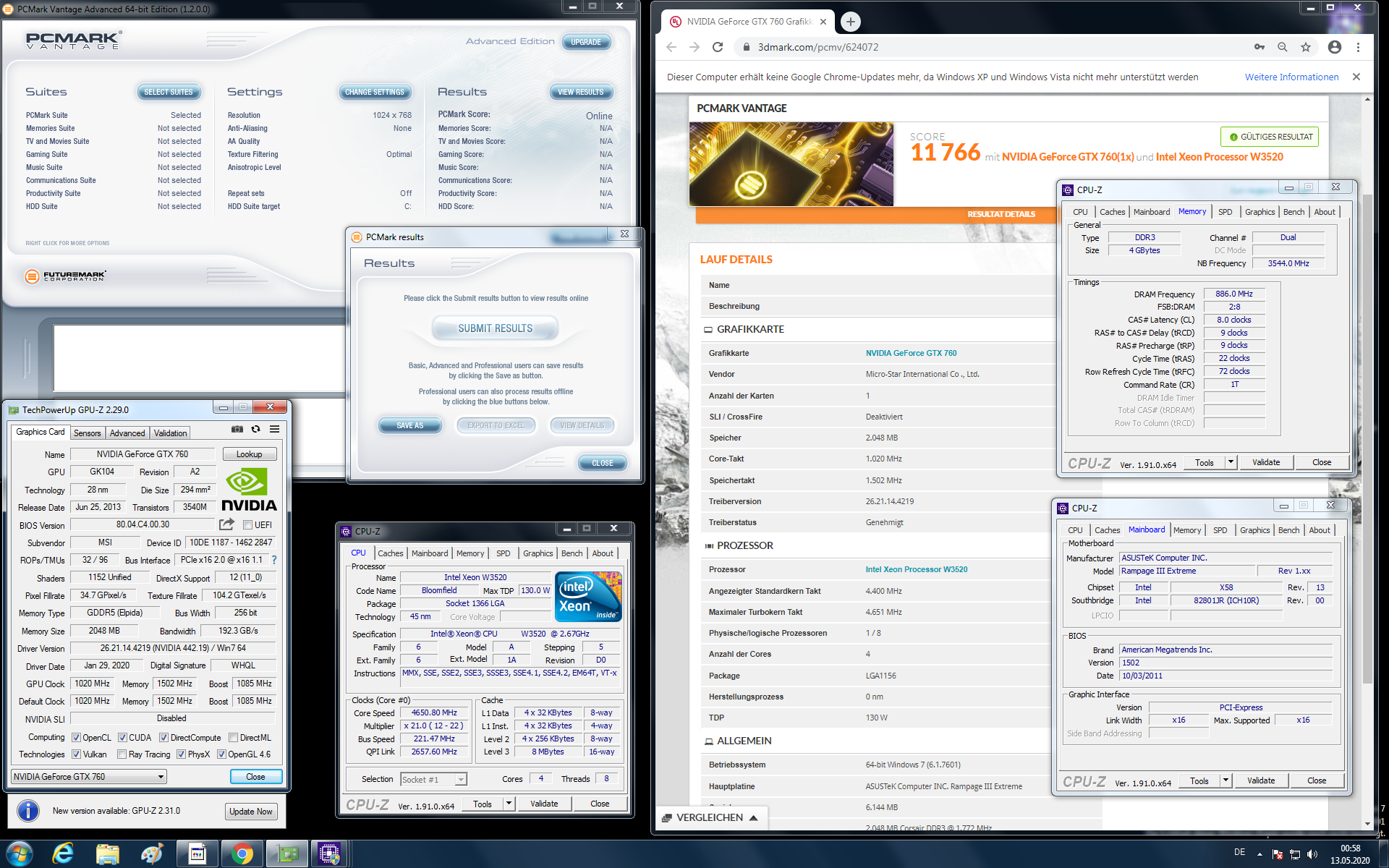The height and width of the screenshot is (868, 1389).
Task: Open the GPU selection dropdown in GPU-Z
Action: coord(89,777)
